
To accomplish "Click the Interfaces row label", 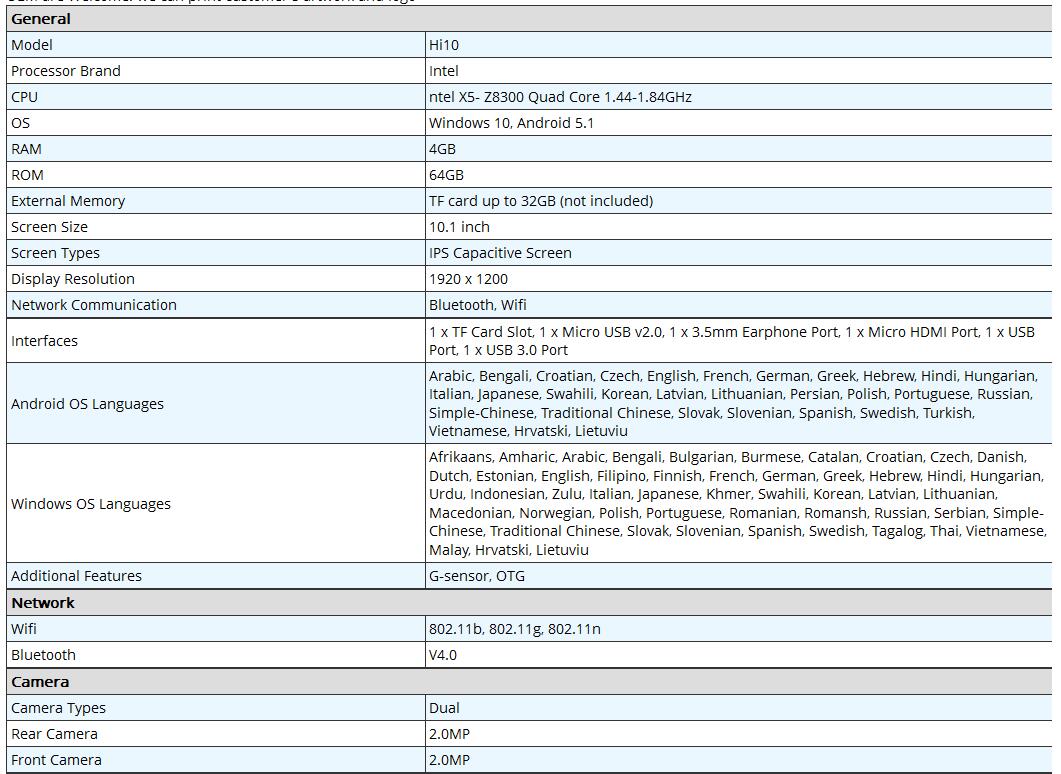I will (45, 341).
